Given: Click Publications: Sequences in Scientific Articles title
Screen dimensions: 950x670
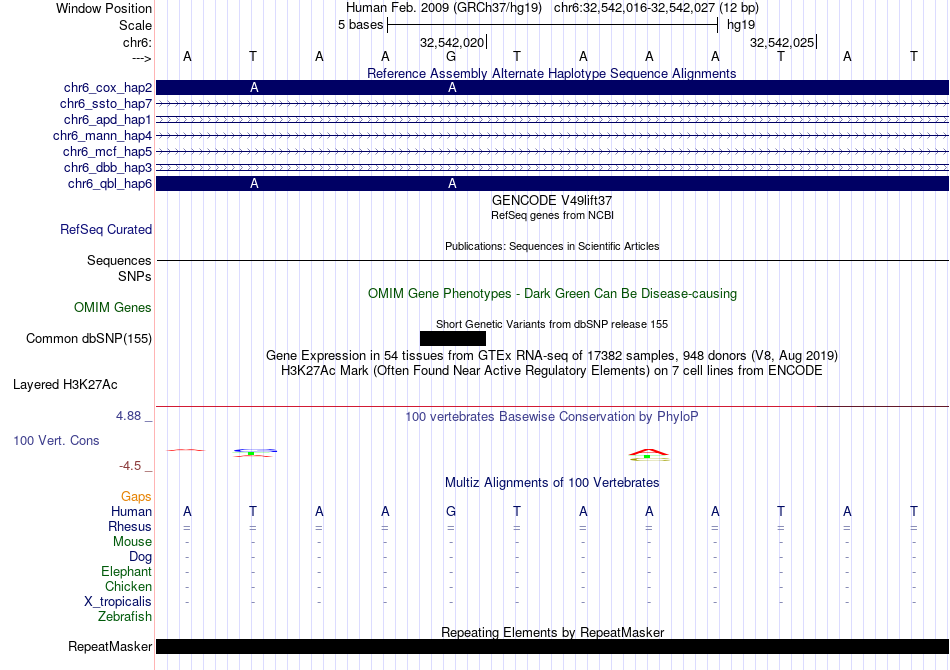Looking at the screenshot, I should tap(552, 246).
